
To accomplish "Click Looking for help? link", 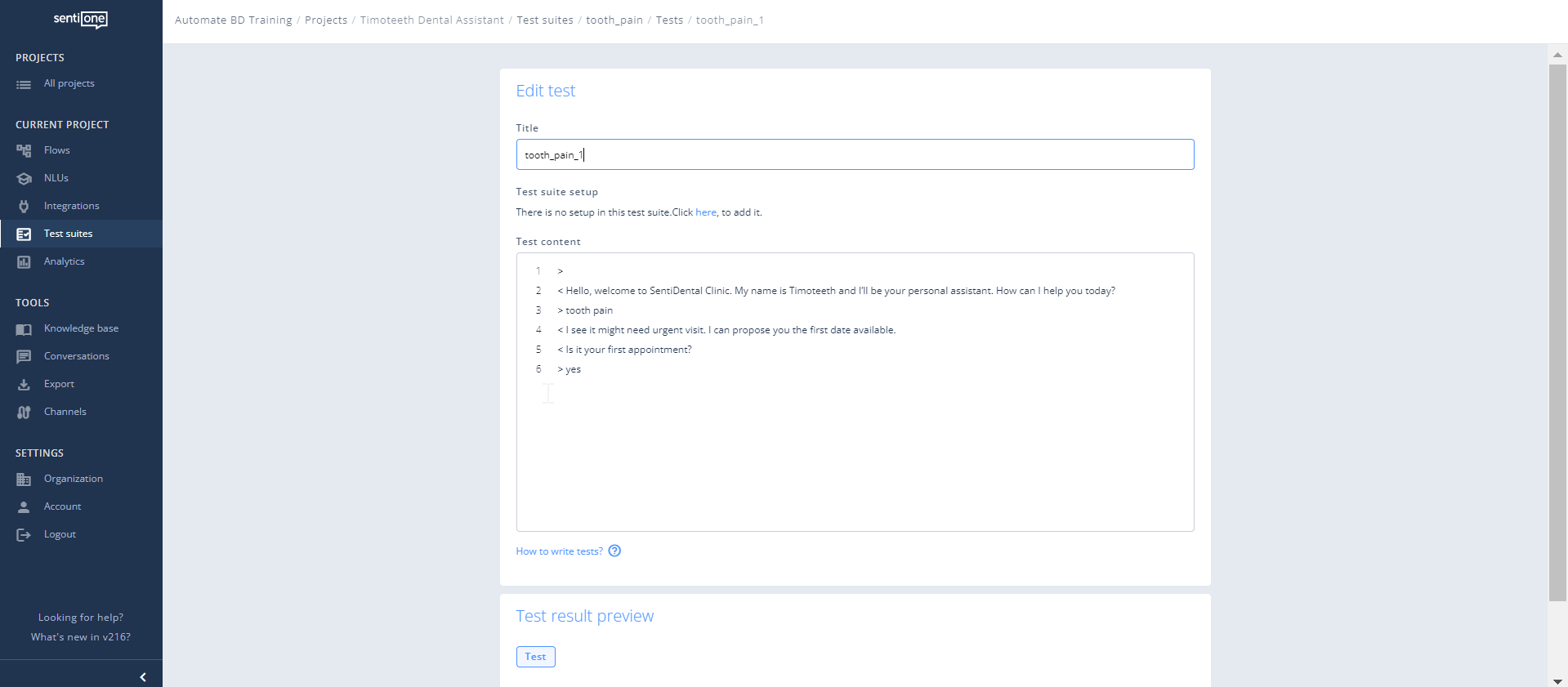I will click(x=81, y=618).
